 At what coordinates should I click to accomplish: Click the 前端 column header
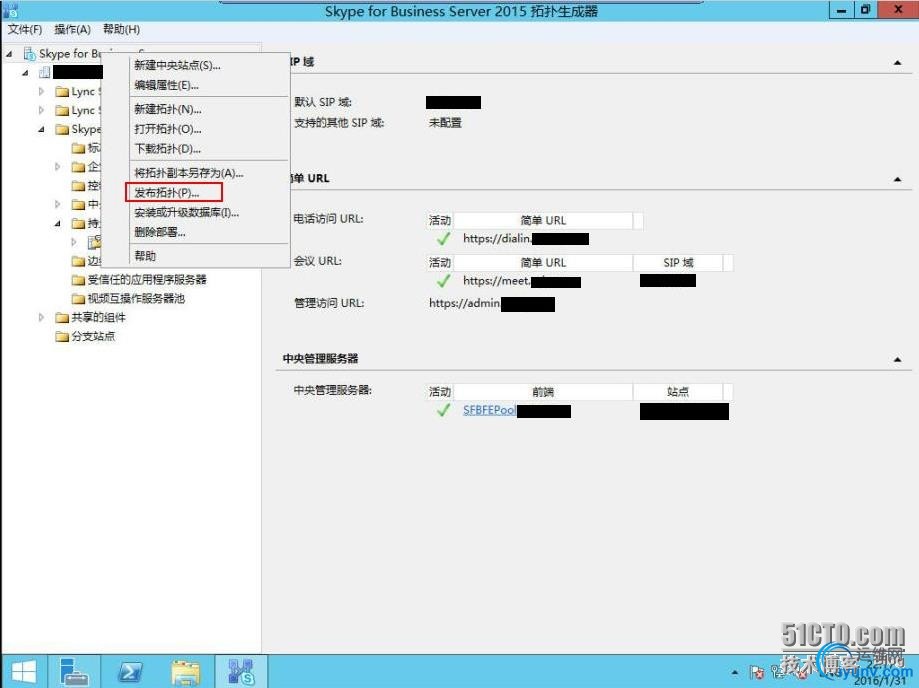tap(543, 391)
